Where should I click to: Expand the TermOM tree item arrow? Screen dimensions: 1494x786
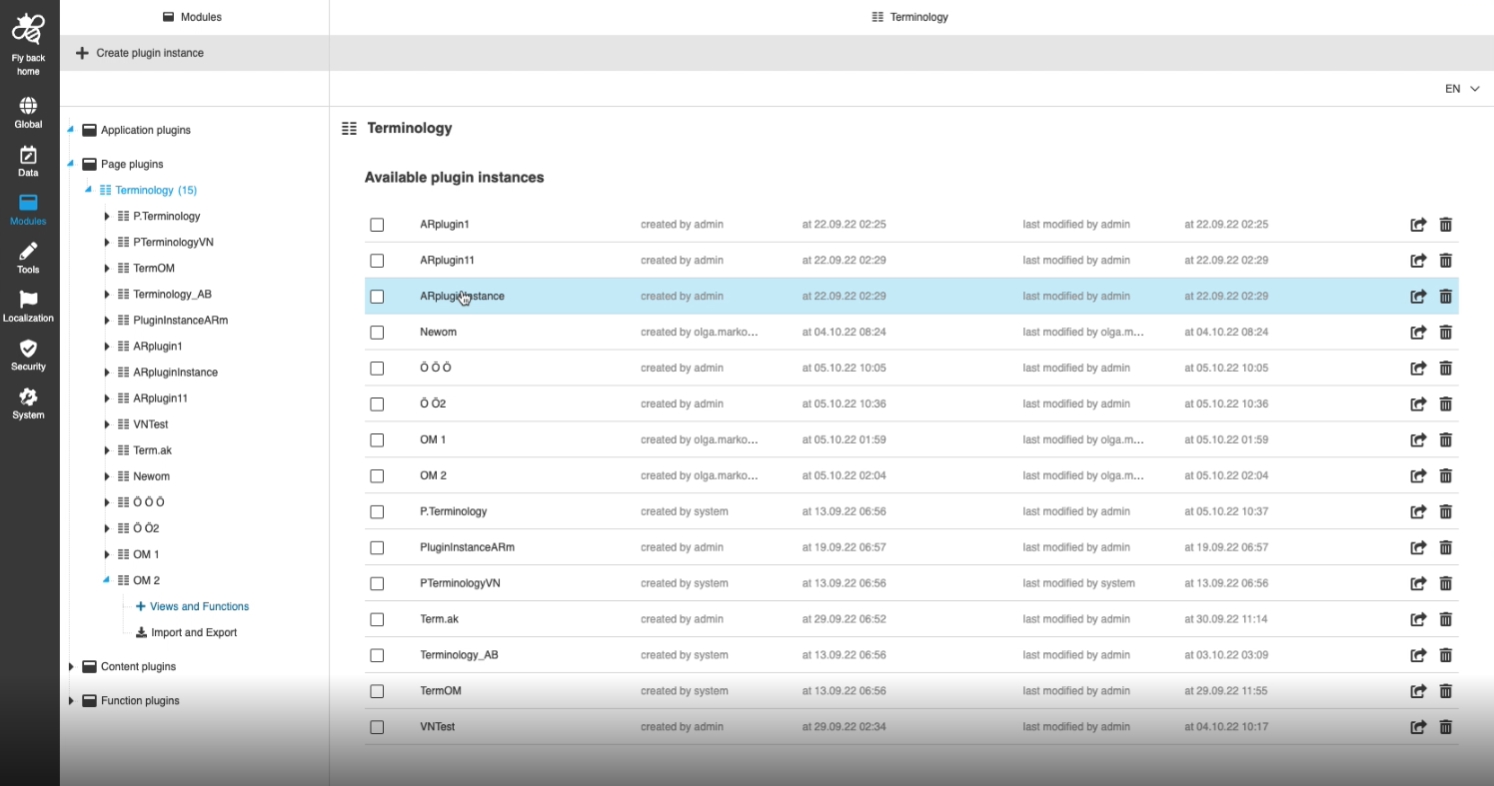[x=107, y=268]
